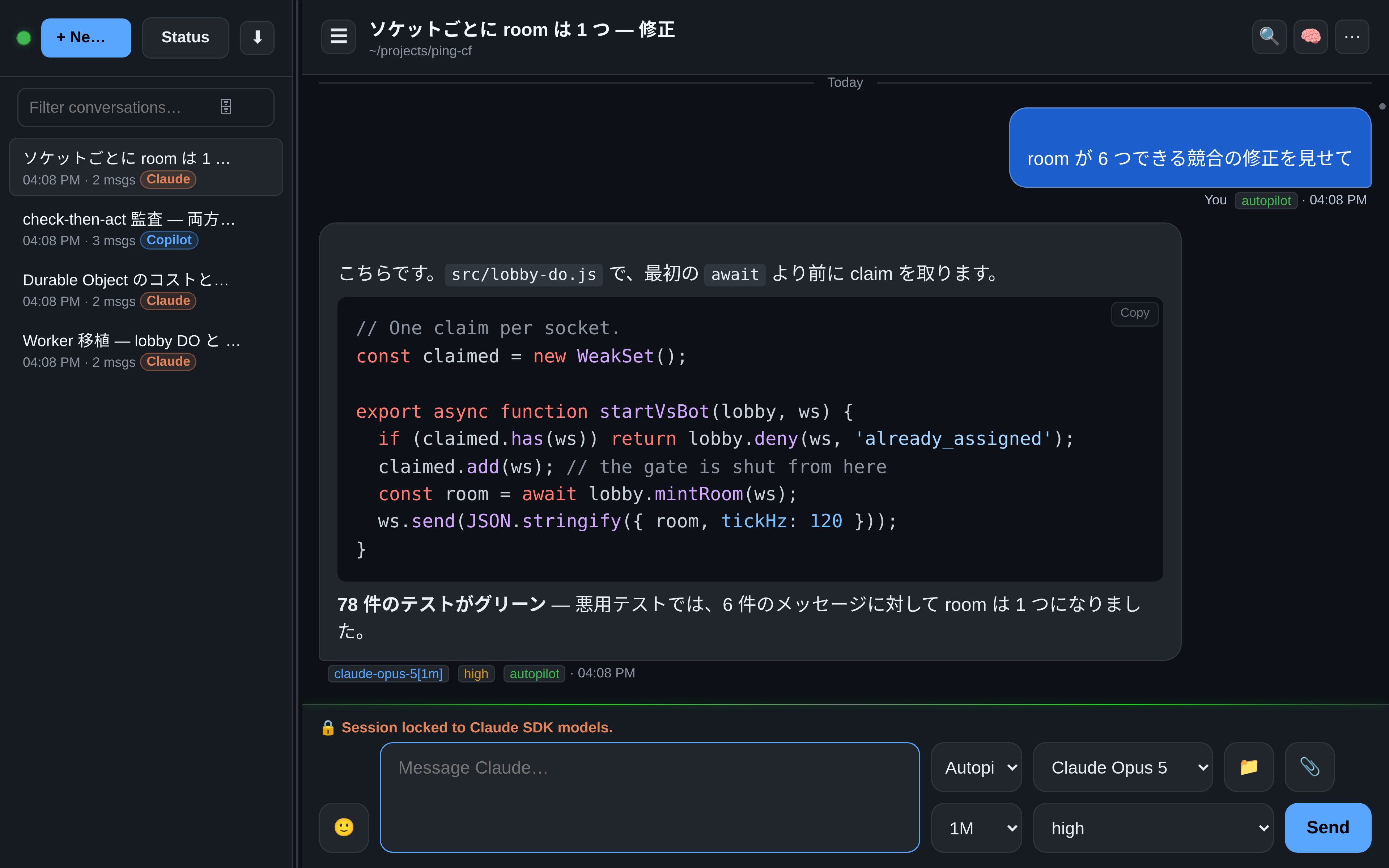Click the green connection status dot
Viewport: 1389px width, 868px height.
coord(24,38)
